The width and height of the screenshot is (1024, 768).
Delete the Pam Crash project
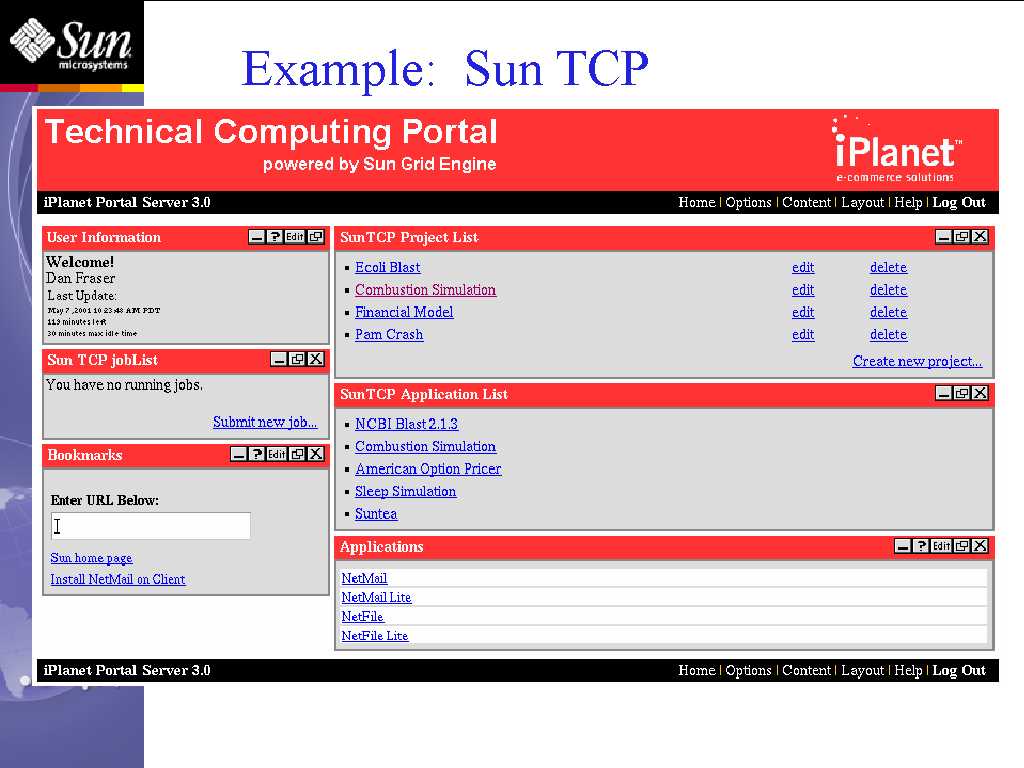[888, 335]
